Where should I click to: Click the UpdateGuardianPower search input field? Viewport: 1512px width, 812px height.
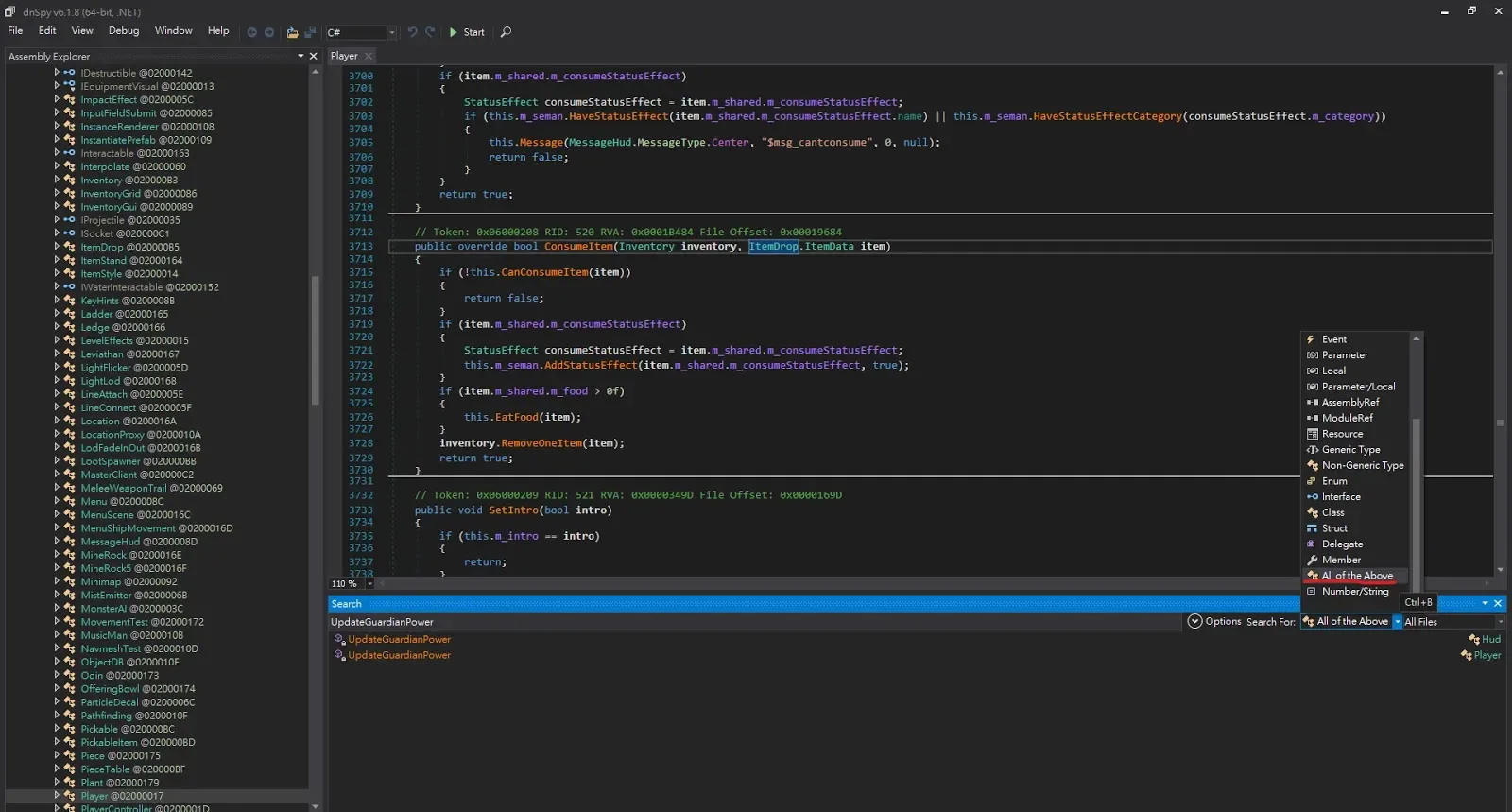(x=754, y=622)
